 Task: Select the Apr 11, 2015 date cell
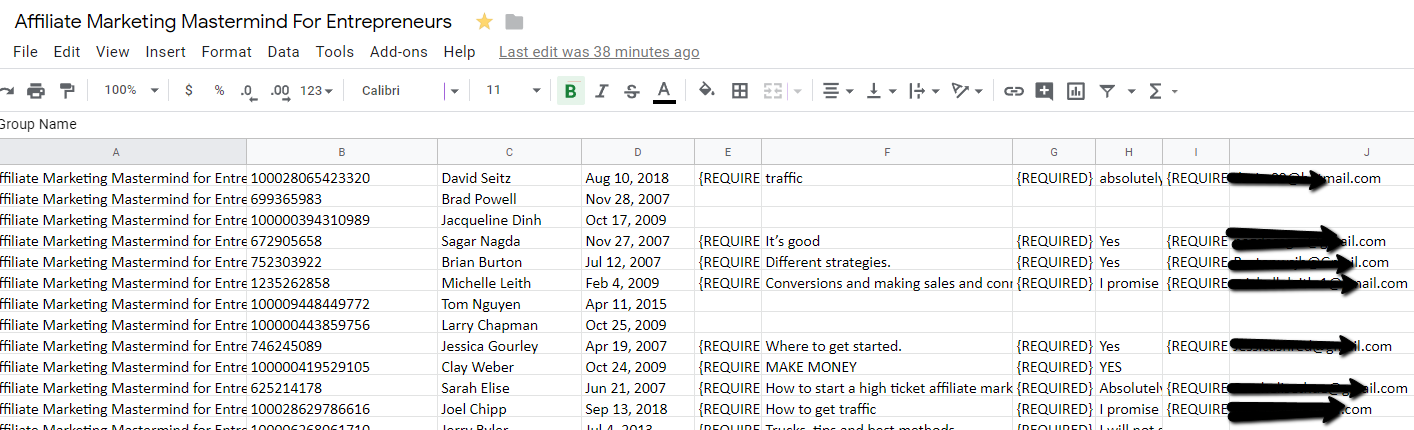(x=638, y=304)
